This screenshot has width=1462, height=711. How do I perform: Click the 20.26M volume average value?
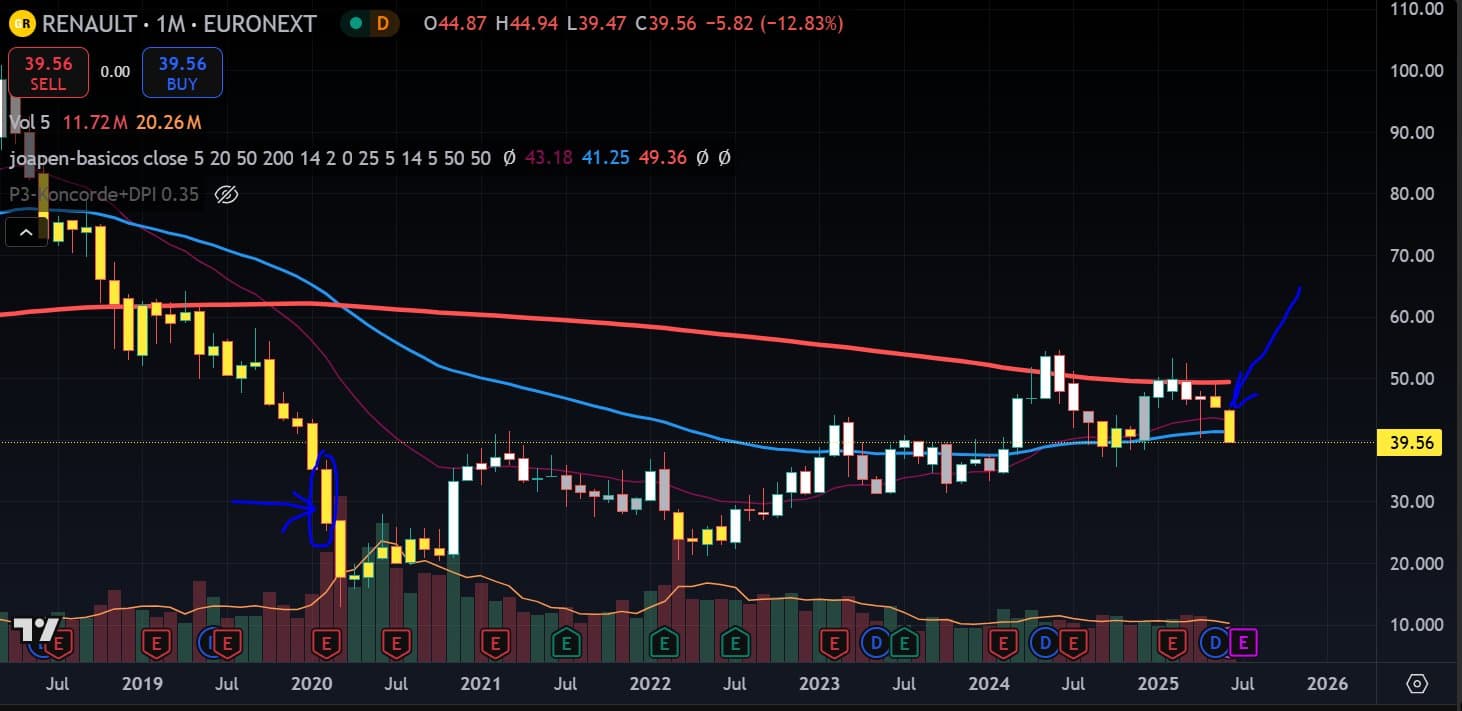point(167,123)
